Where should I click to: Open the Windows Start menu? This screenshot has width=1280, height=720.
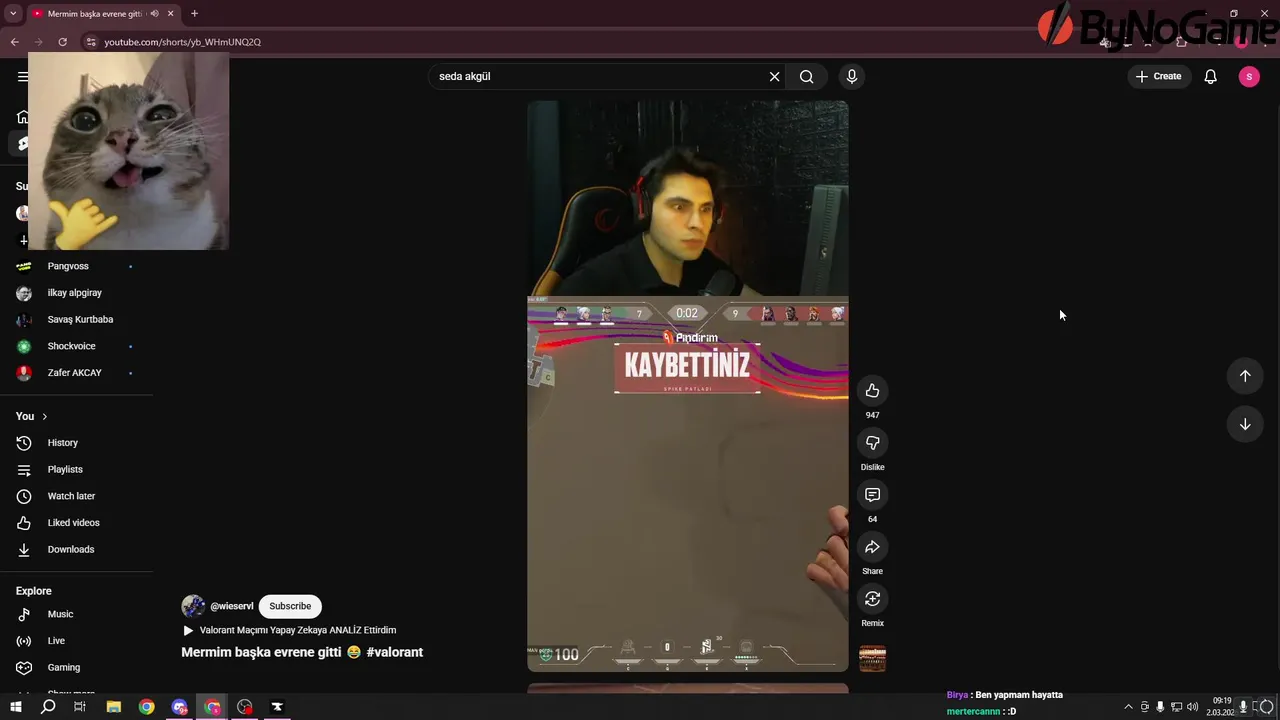[15, 707]
